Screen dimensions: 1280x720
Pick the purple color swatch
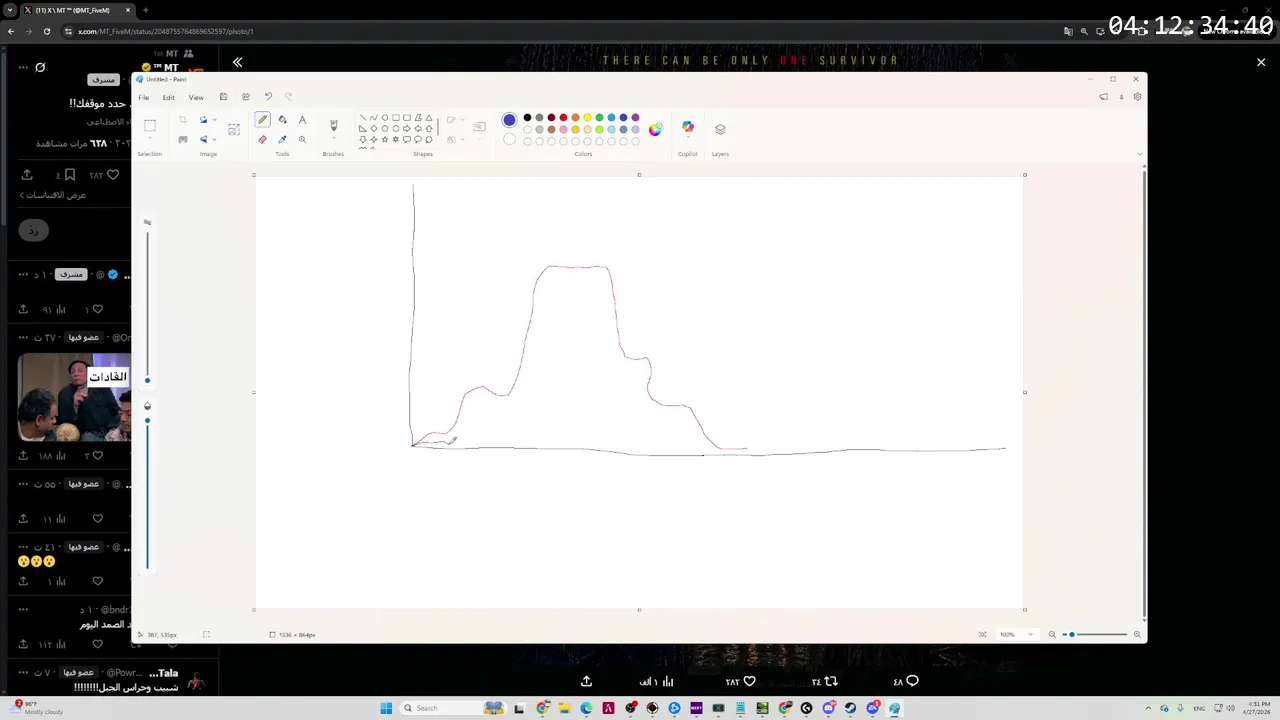pyautogui.click(x=635, y=118)
